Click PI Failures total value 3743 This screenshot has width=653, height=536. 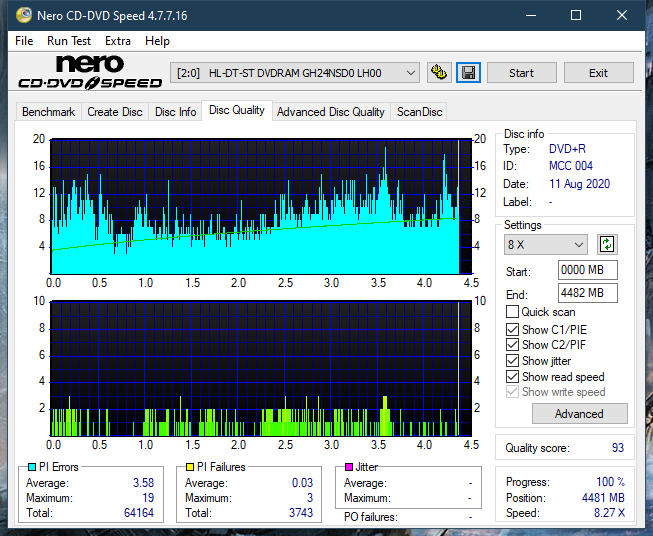click(x=301, y=513)
